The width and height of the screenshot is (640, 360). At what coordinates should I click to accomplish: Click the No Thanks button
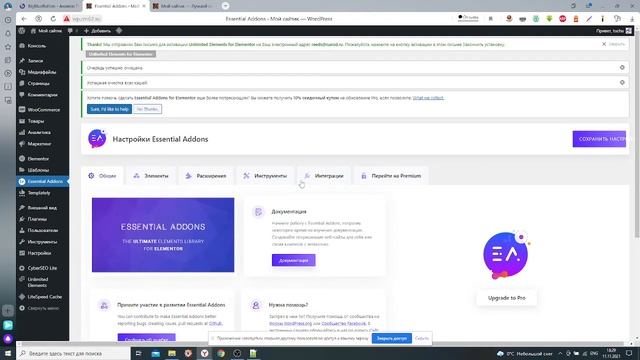147,109
